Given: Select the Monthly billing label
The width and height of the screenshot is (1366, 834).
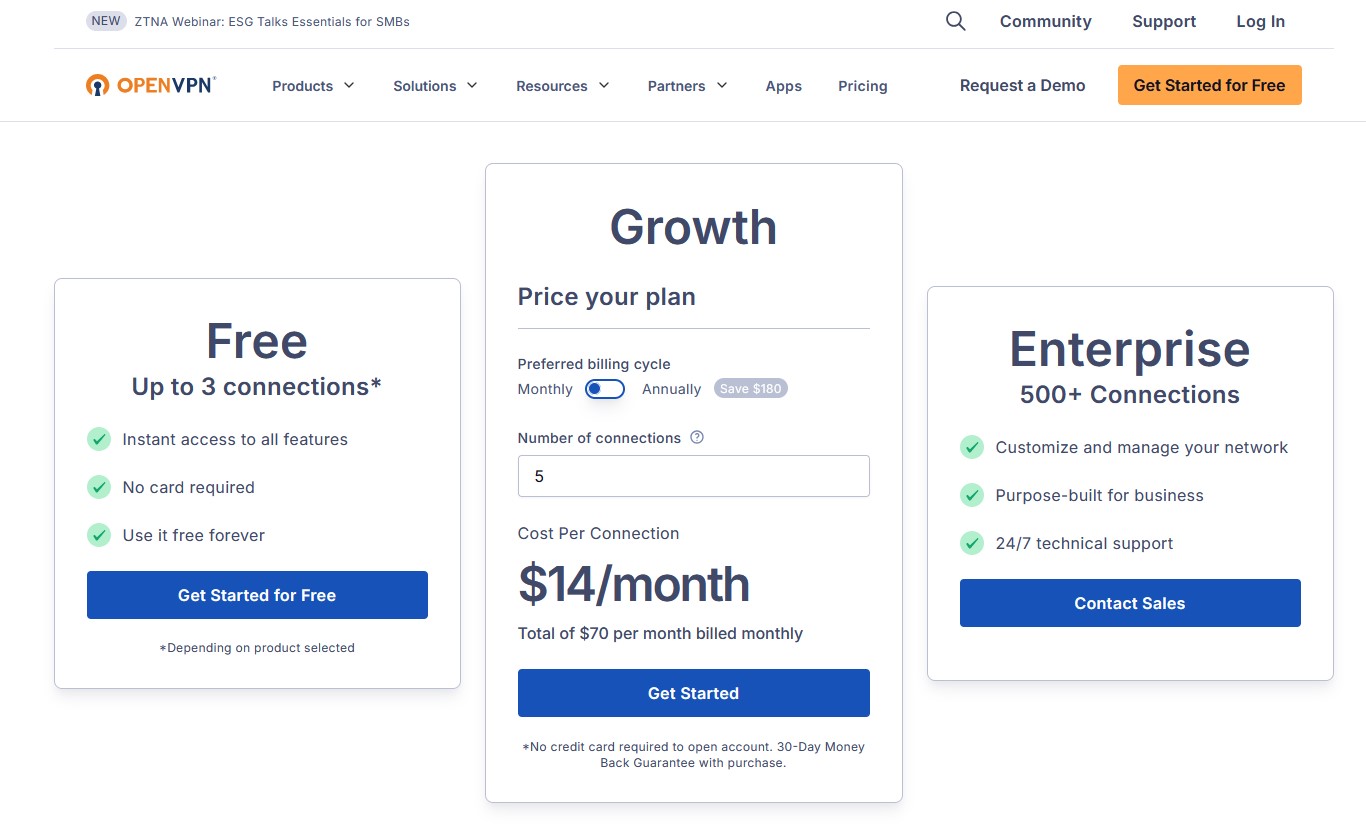Looking at the screenshot, I should [545, 389].
